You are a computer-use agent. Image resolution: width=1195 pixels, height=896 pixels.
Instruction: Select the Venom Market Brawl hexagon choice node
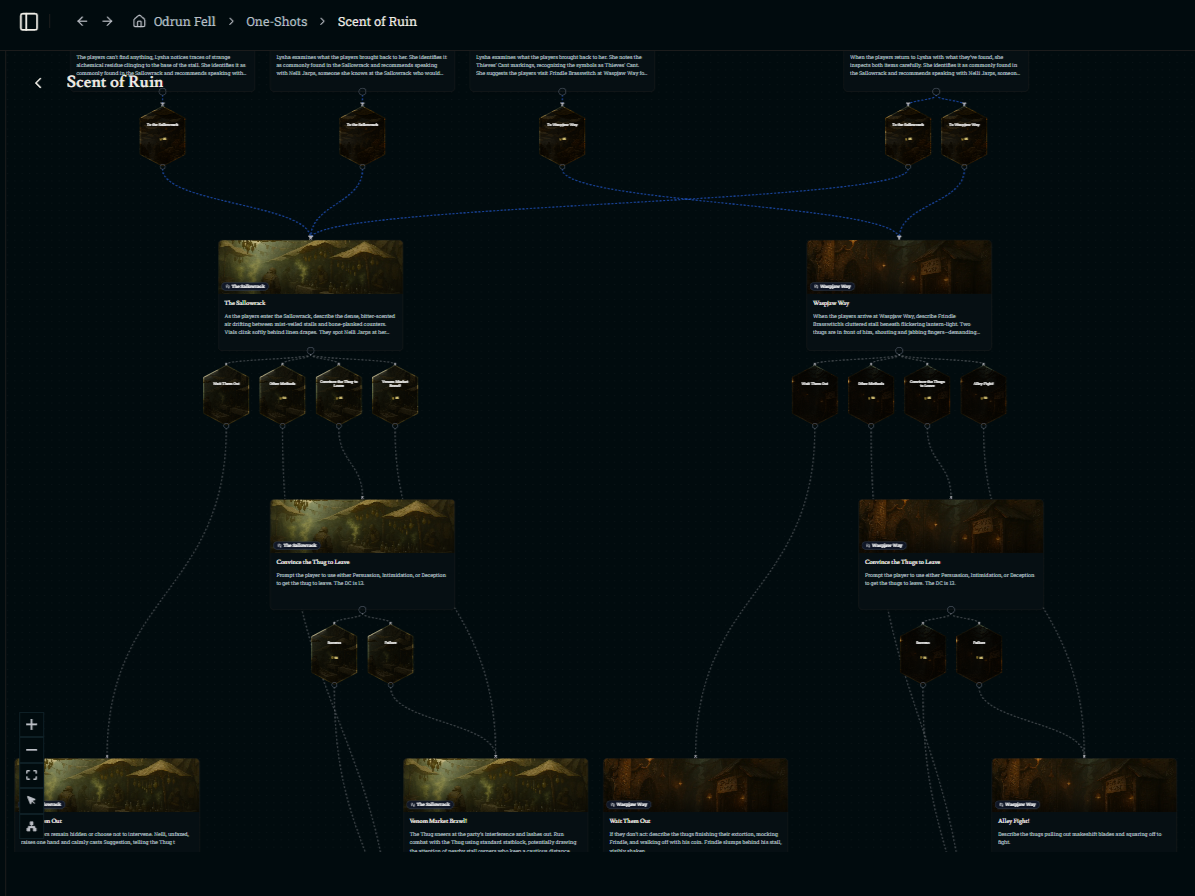(394, 395)
